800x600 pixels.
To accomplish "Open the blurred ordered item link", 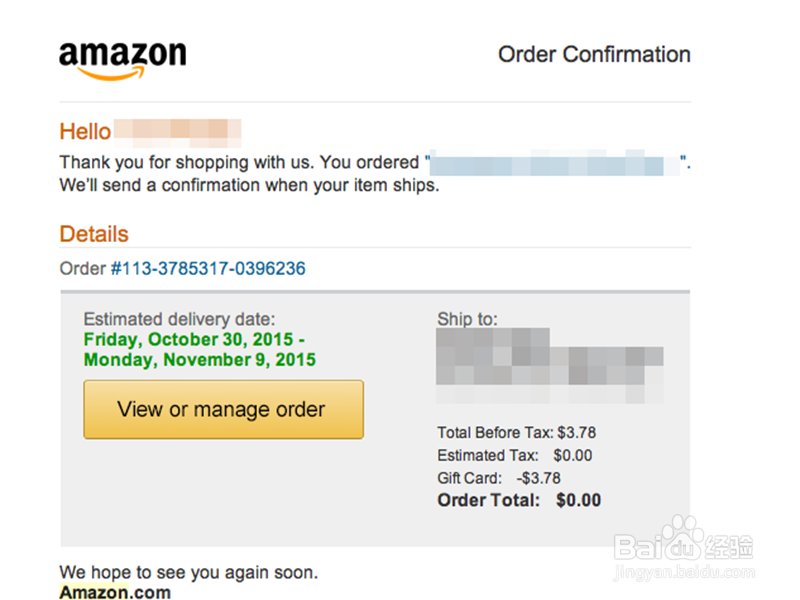I will tap(555, 163).
